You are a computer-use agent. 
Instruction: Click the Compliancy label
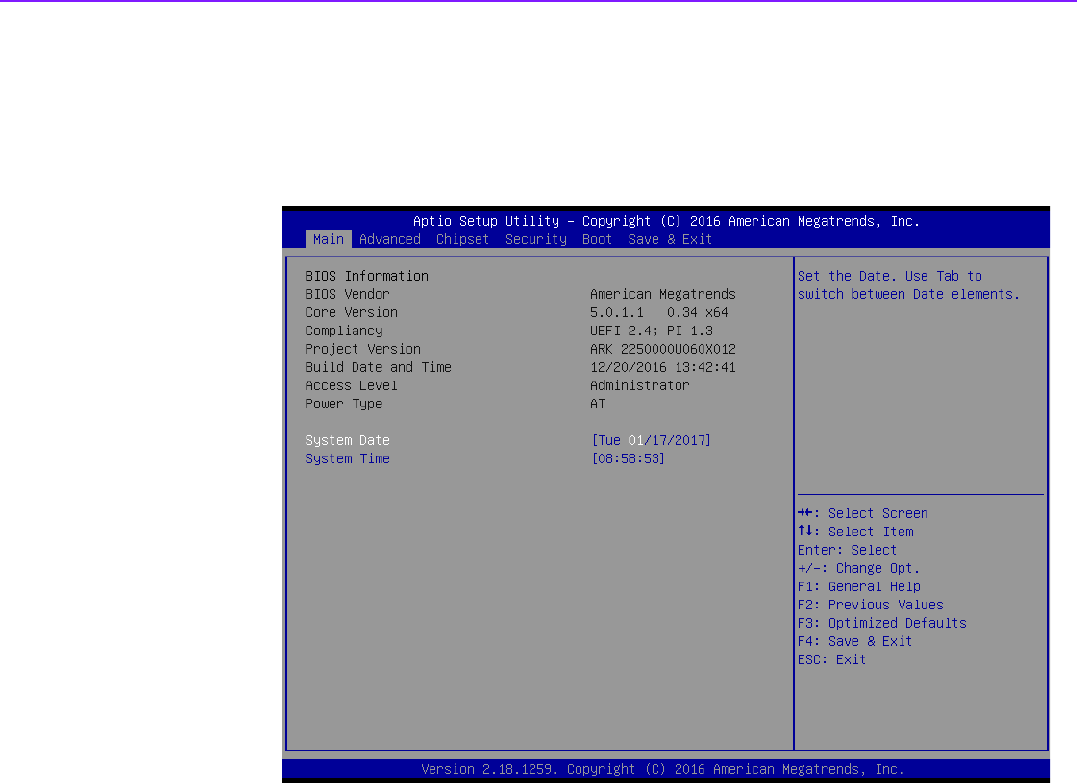344,331
